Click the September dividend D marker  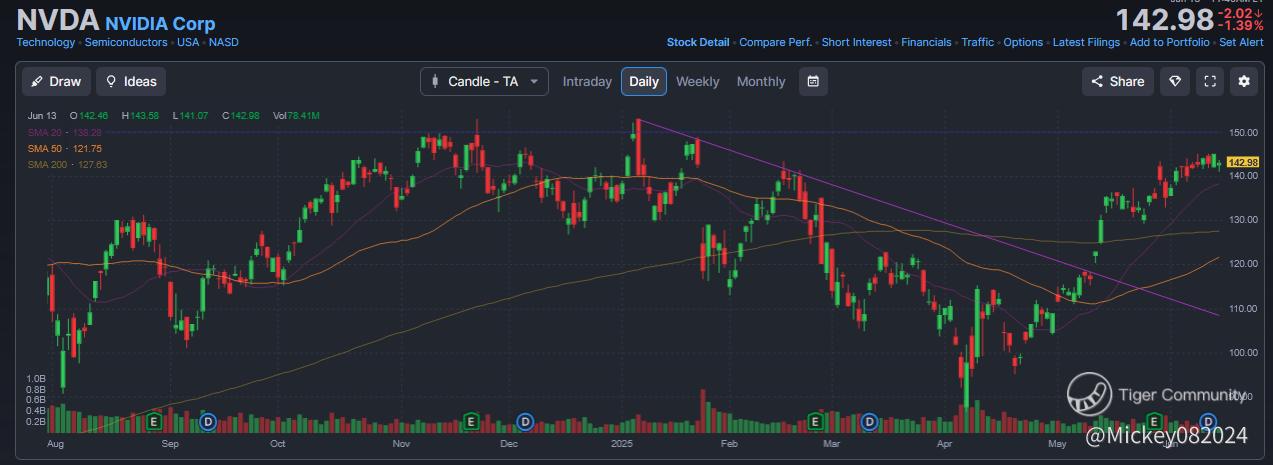pyautogui.click(x=208, y=421)
